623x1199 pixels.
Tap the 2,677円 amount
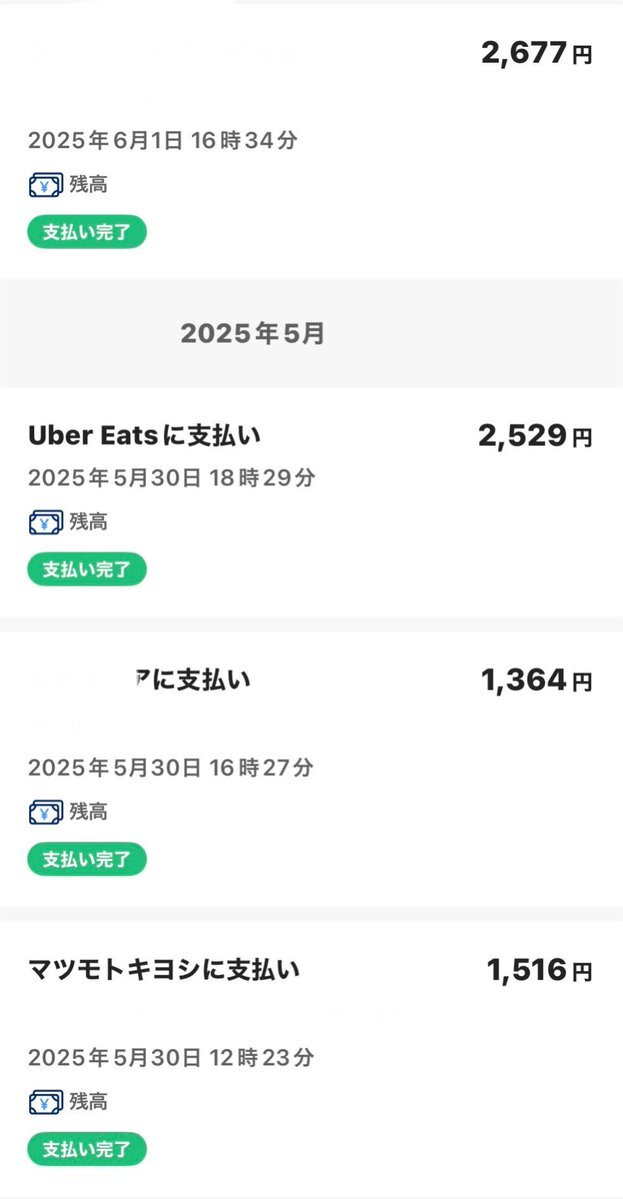click(537, 54)
